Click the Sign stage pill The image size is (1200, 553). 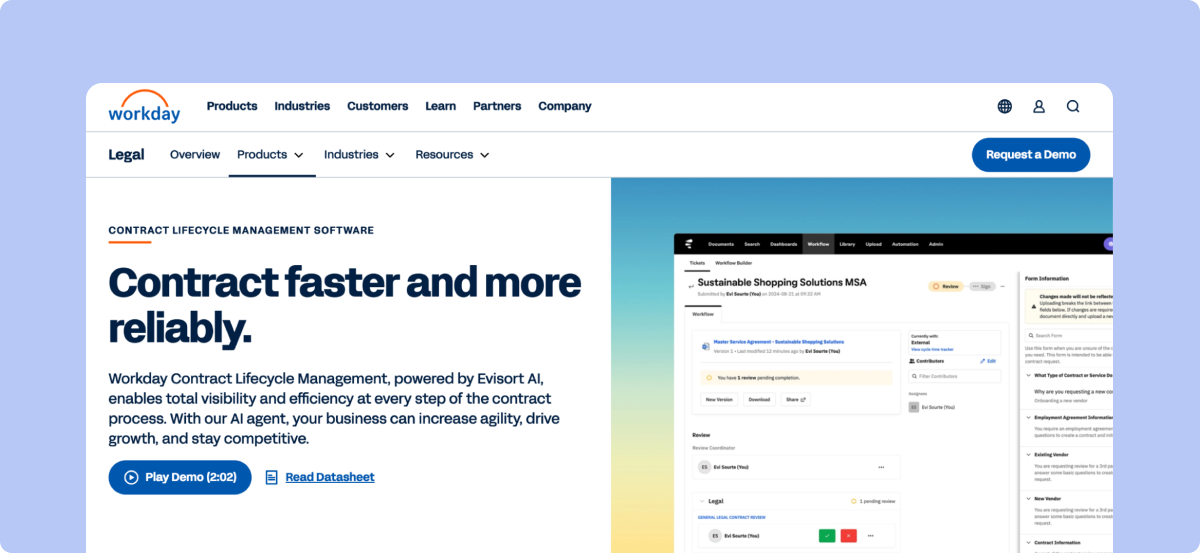[x=982, y=286]
